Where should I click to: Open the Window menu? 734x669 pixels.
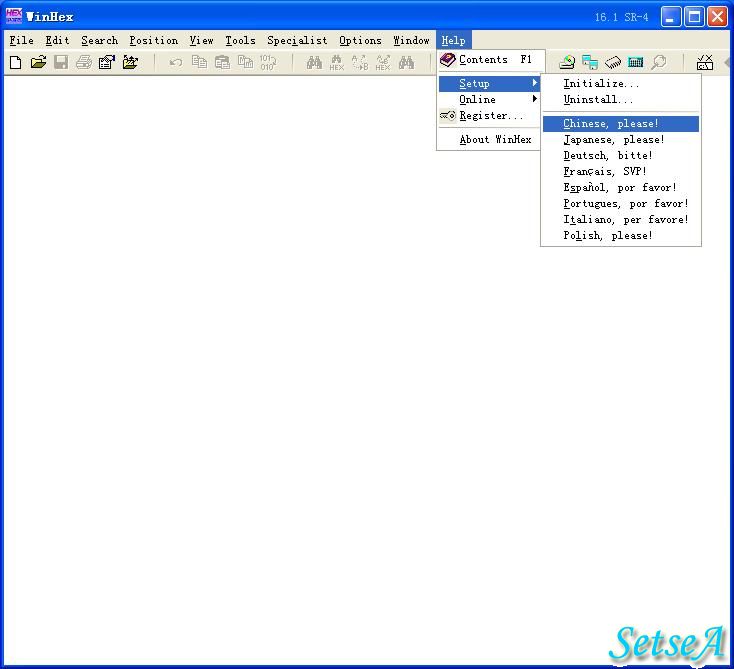click(411, 41)
